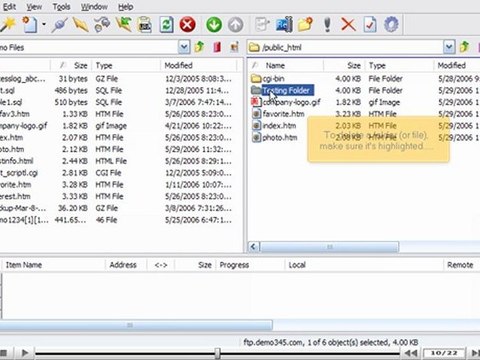Click the video Stop button
The image size is (480, 360).
3,353
